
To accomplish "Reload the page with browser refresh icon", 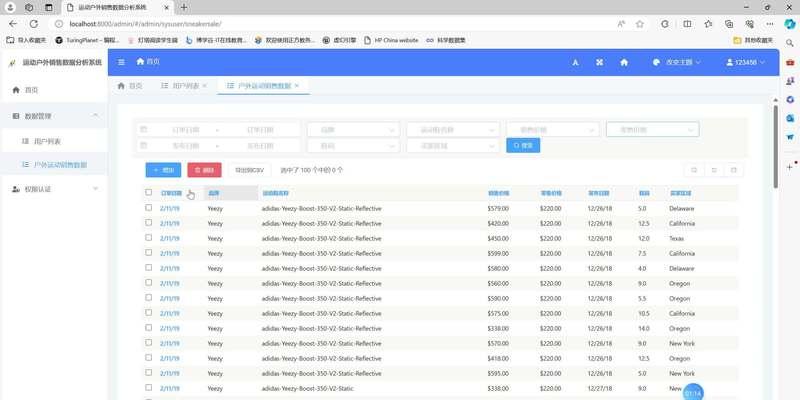I will coord(34,23).
